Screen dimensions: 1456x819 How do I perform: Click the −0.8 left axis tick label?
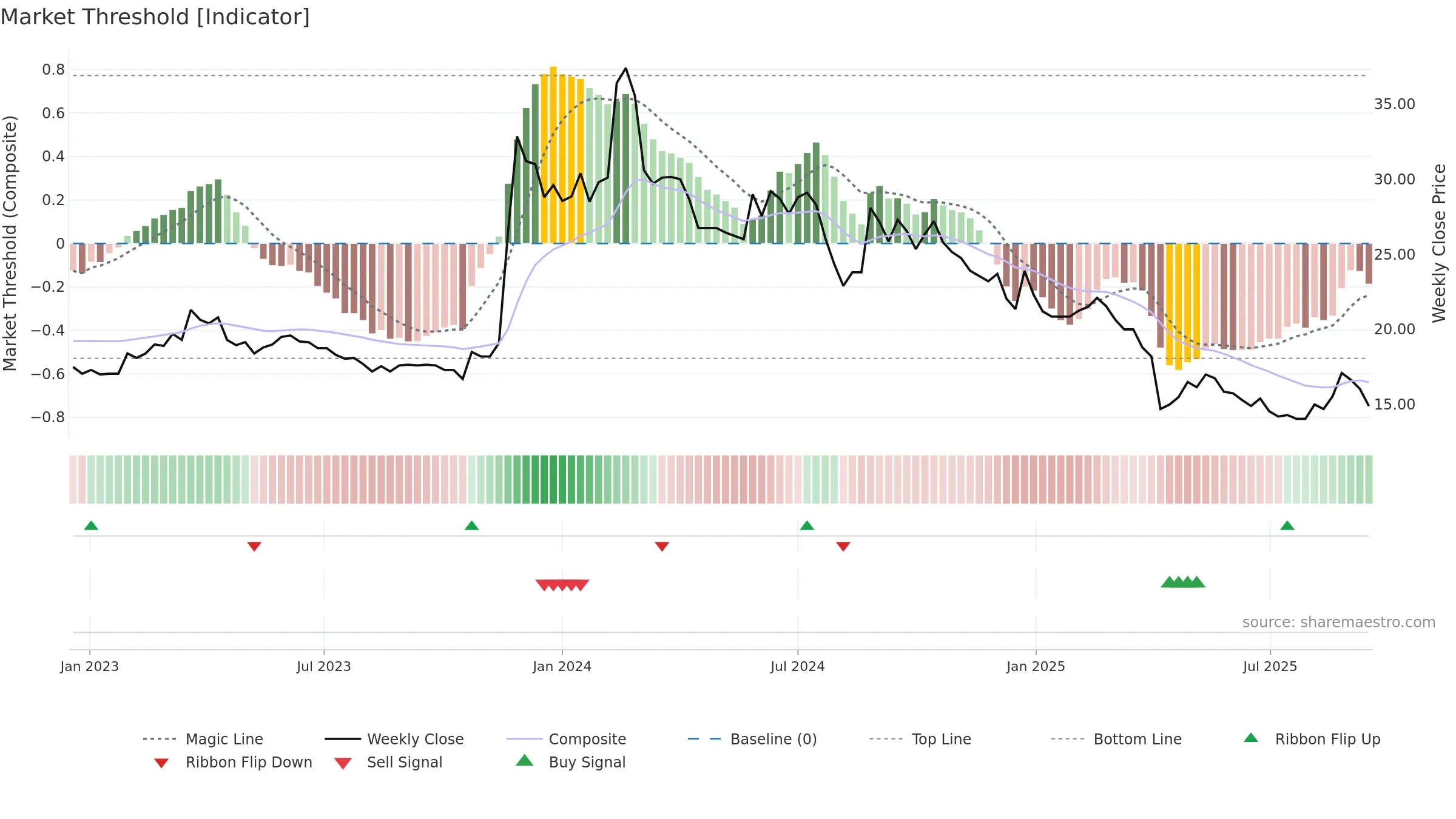(48, 417)
